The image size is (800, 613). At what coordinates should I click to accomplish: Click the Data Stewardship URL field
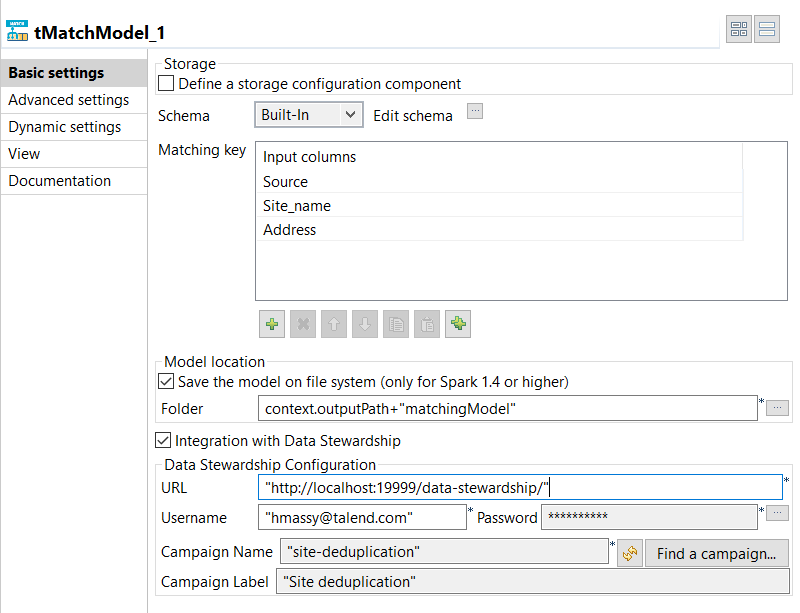(x=519, y=487)
